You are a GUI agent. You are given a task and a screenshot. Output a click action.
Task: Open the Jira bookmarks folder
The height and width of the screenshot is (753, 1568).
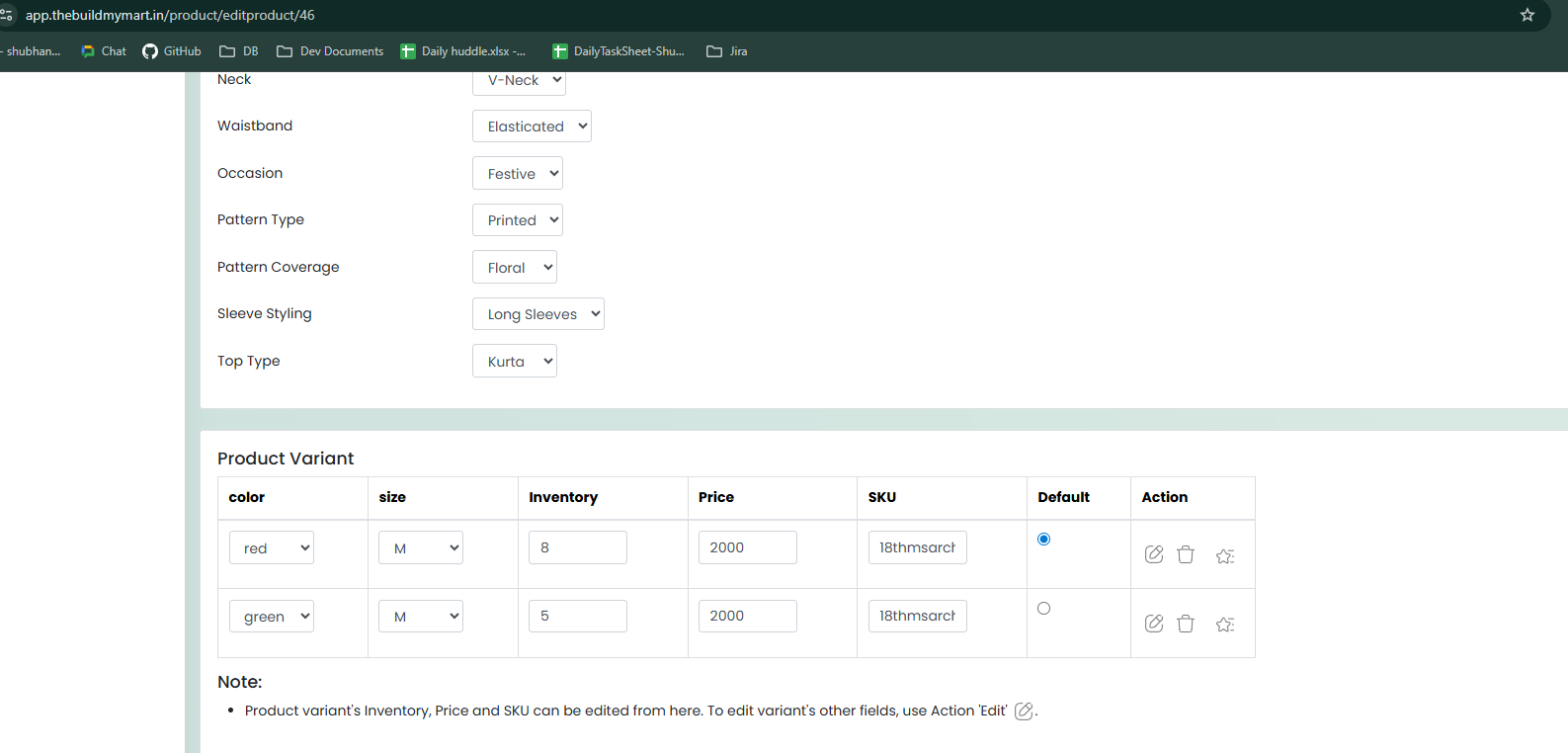click(x=727, y=51)
